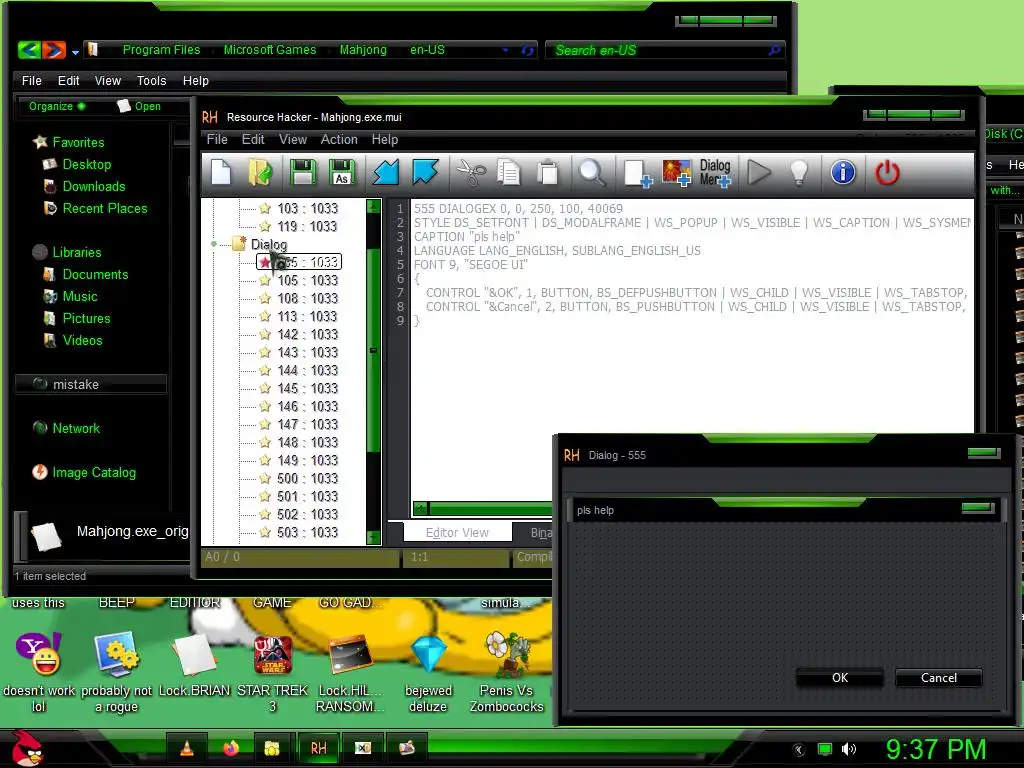The width and height of the screenshot is (1024, 768).
Task: Open bejeweled deluxe desktop shortcut
Action: 428,673
